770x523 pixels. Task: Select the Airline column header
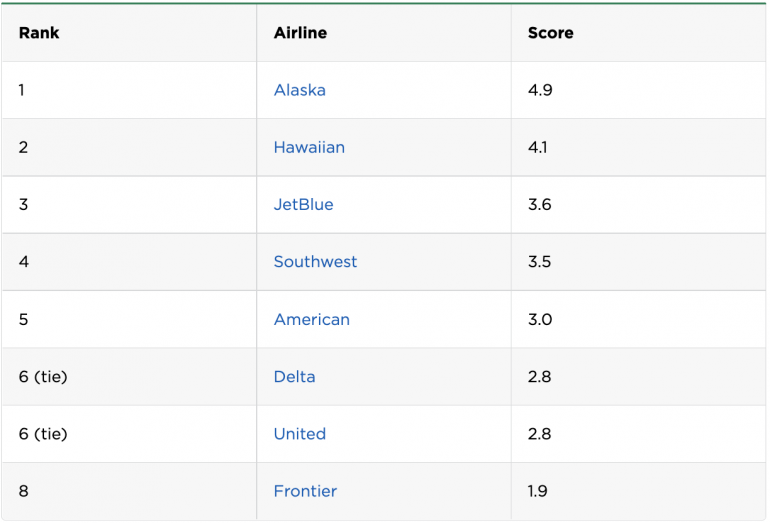300,33
